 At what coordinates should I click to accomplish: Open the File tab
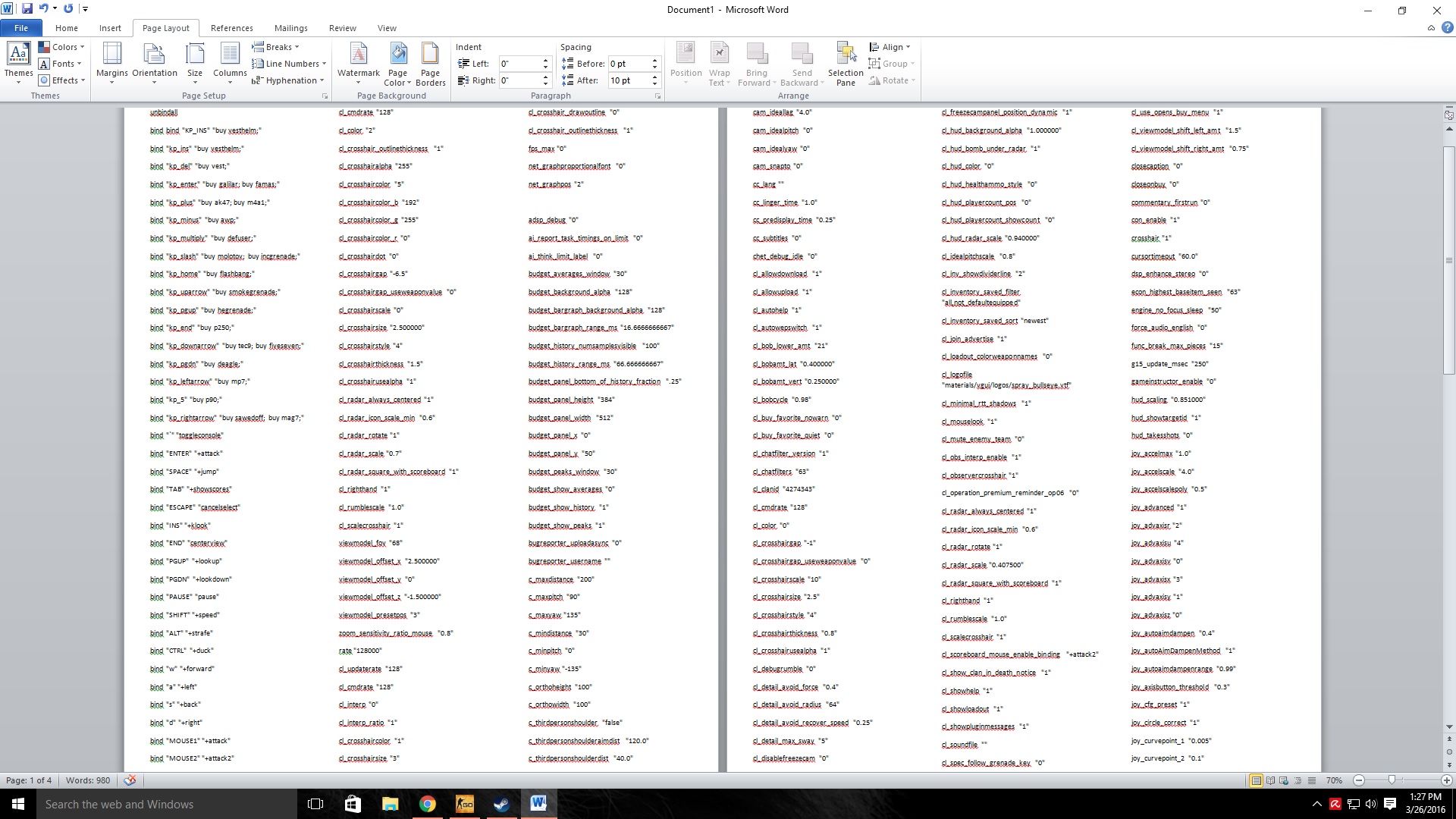coord(21,28)
